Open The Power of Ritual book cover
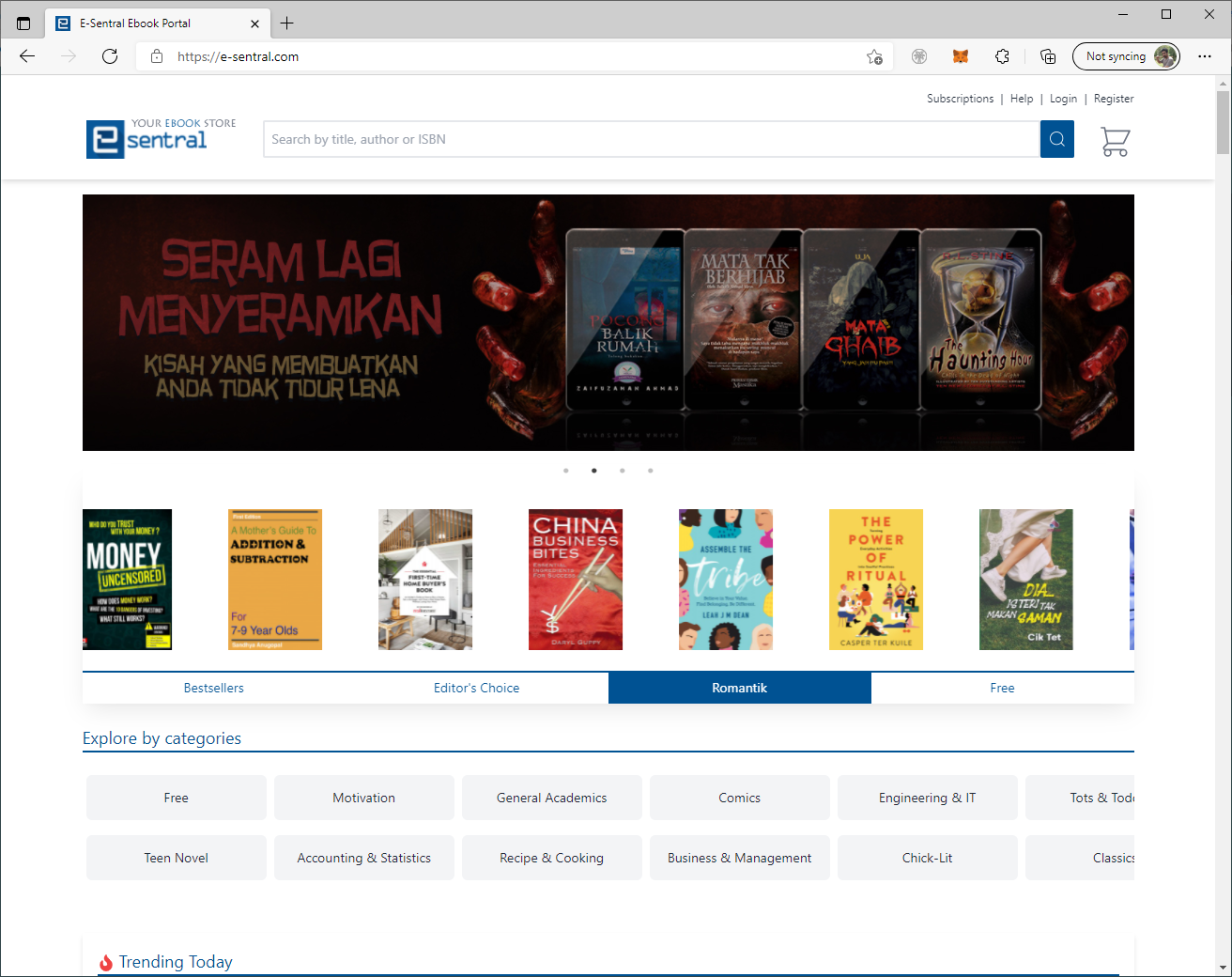Image resolution: width=1232 pixels, height=977 pixels. tap(876, 580)
